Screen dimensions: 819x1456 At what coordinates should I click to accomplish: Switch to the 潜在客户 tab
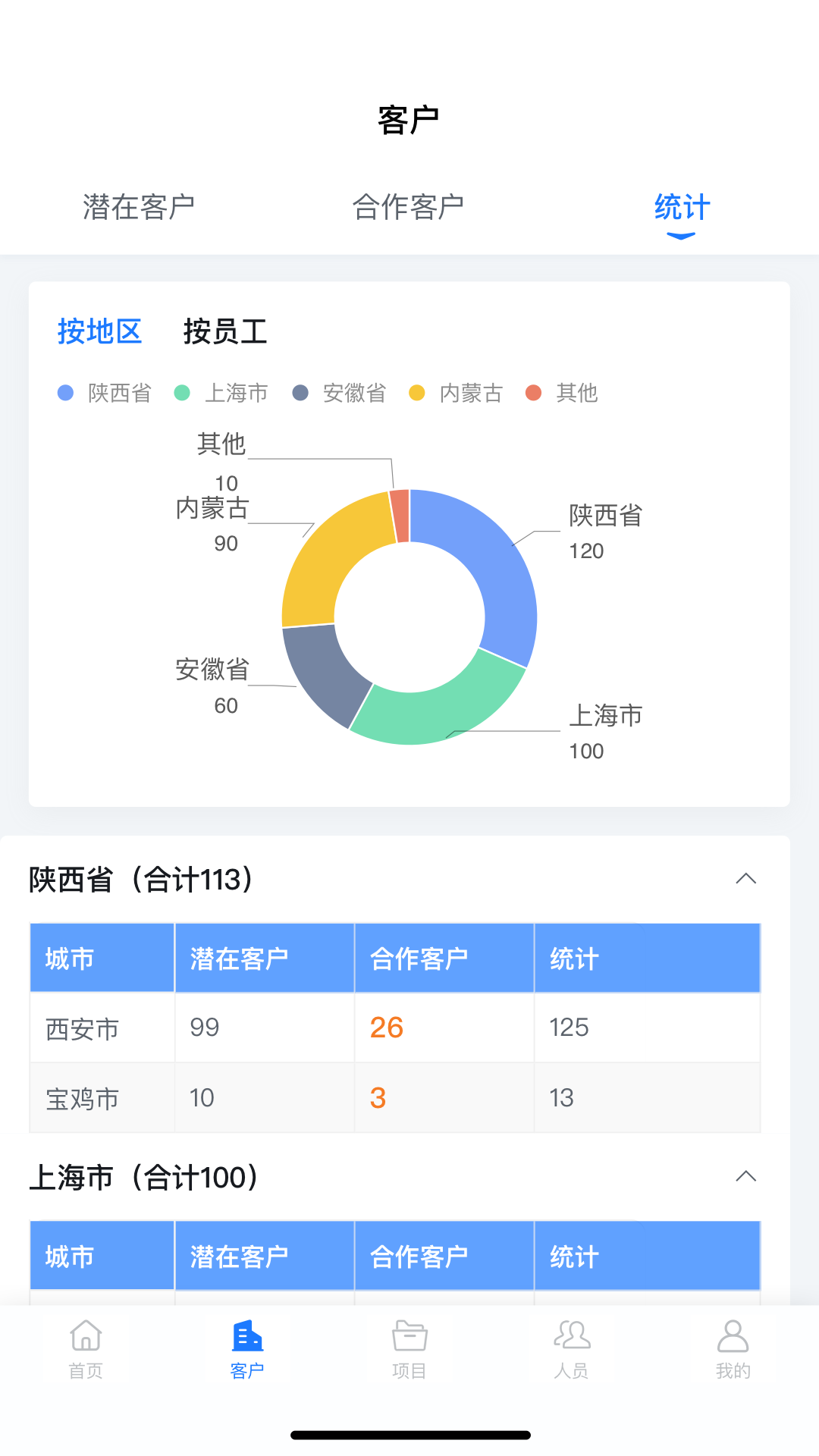click(139, 207)
